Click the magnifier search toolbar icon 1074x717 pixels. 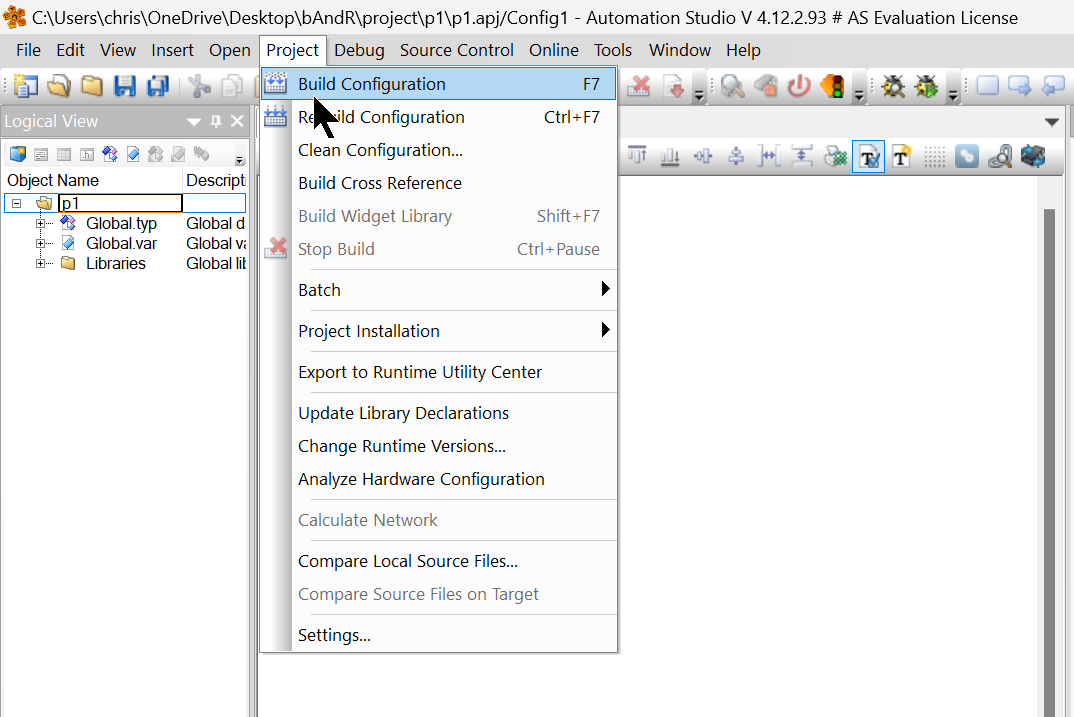pyautogui.click(x=732, y=86)
